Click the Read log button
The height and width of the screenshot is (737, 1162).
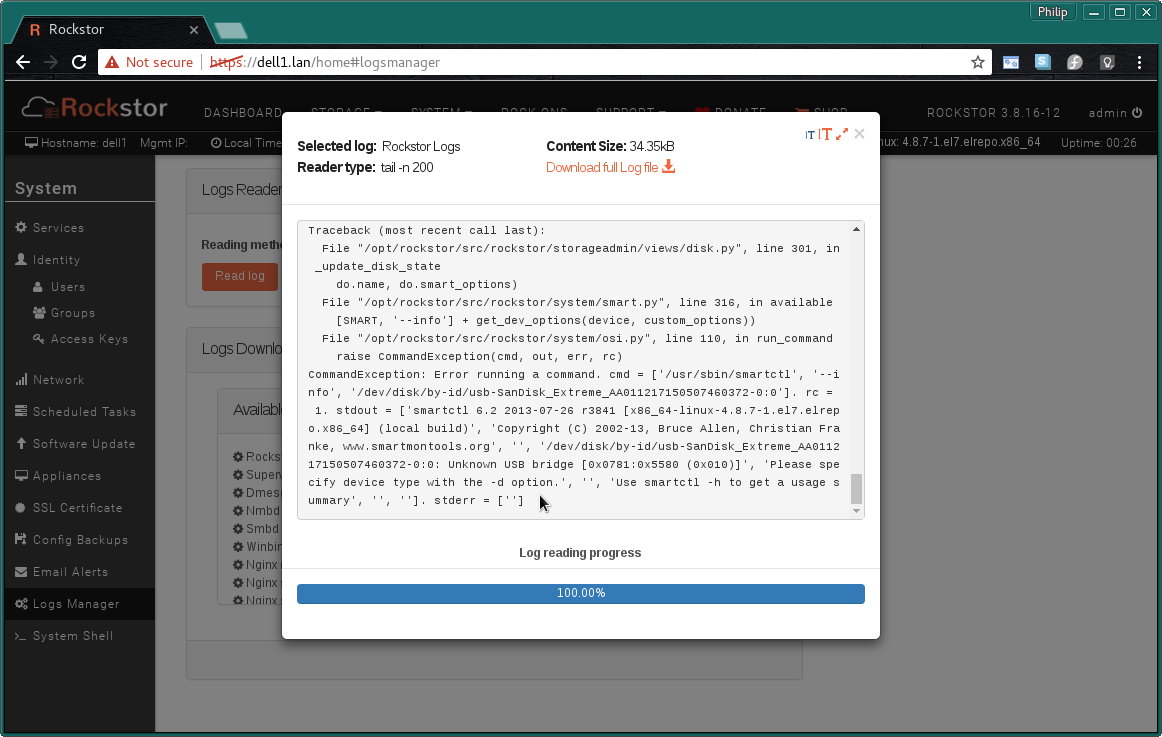(239, 276)
